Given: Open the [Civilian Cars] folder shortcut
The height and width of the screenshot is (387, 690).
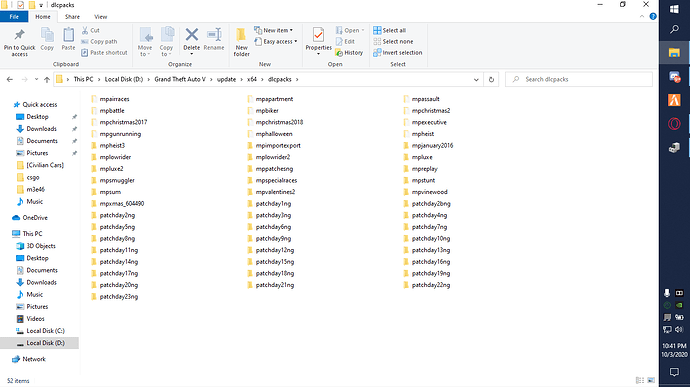Looking at the screenshot, I should (45, 165).
